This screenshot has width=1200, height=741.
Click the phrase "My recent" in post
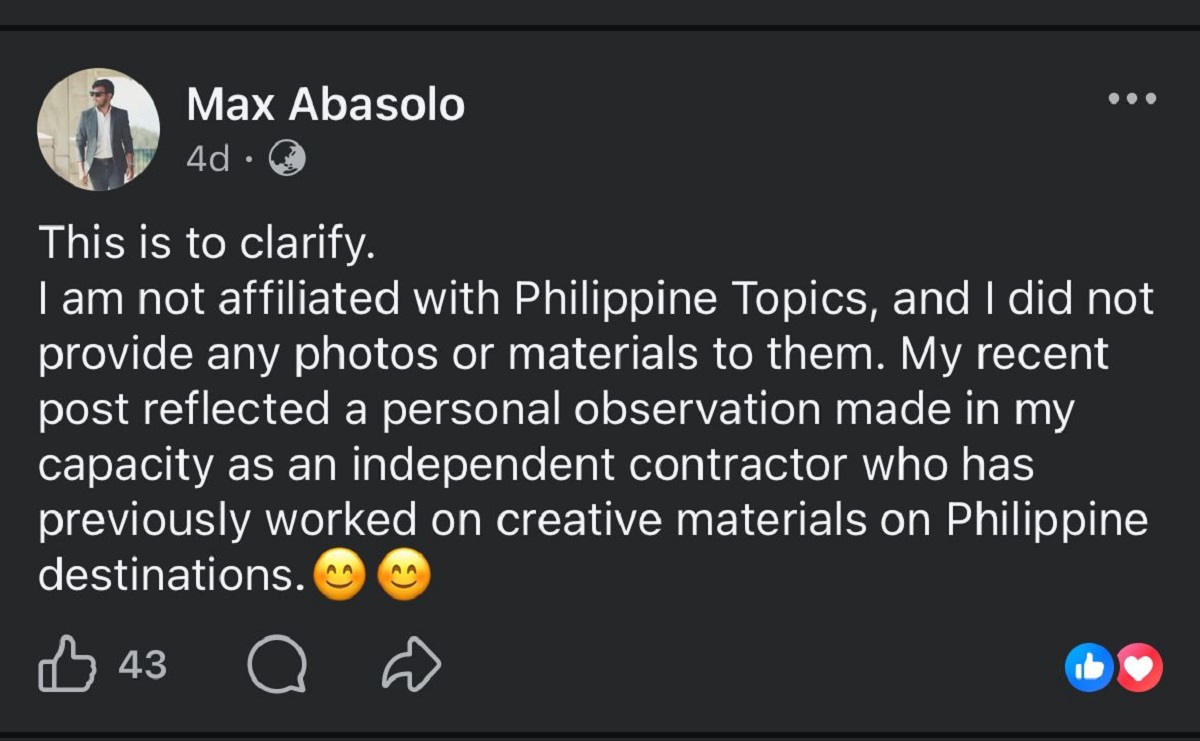tap(1004, 355)
